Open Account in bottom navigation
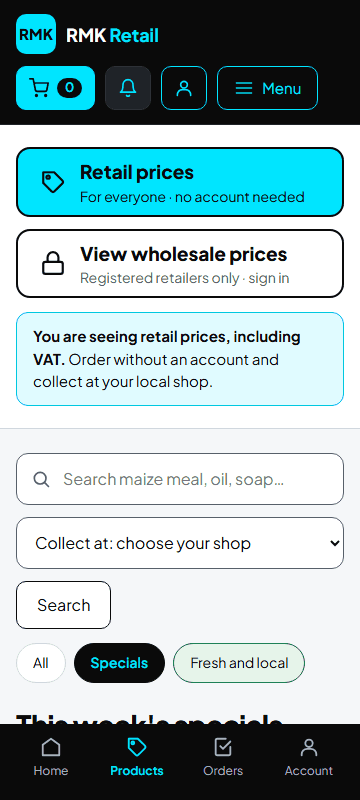The width and height of the screenshot is (360, 800). 308,757
